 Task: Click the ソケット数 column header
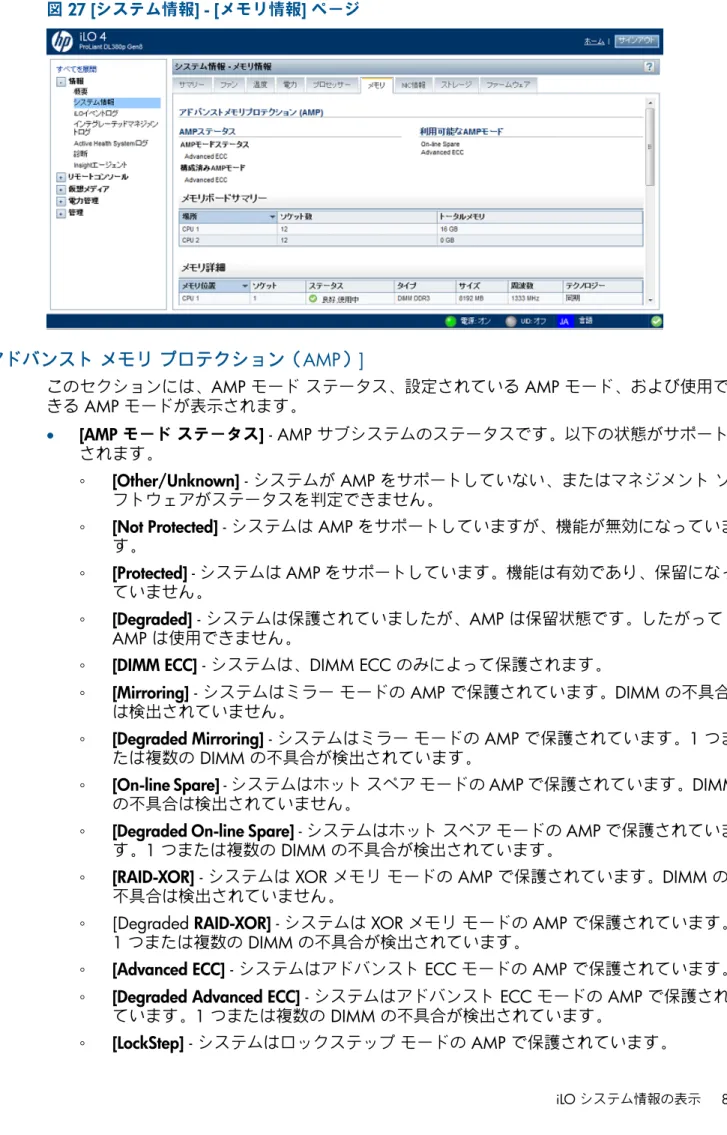click(356, 216)
